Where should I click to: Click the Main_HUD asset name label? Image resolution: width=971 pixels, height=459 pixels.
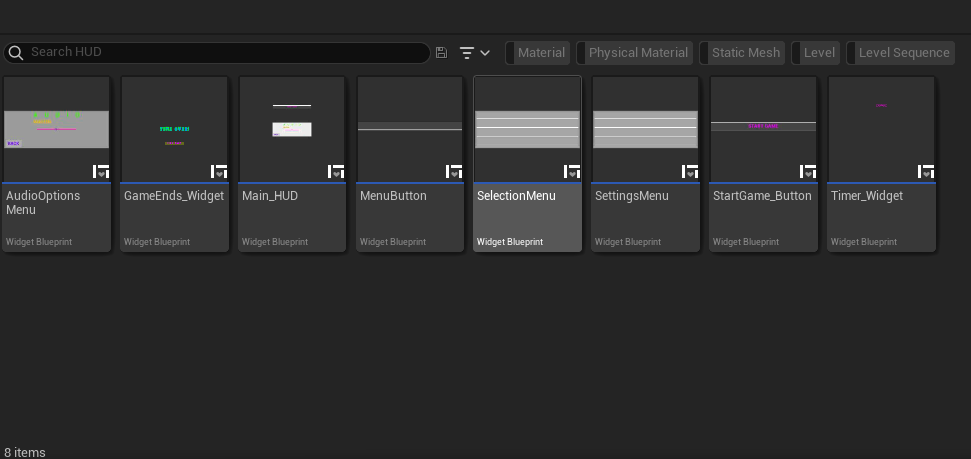tap(270, 196)
